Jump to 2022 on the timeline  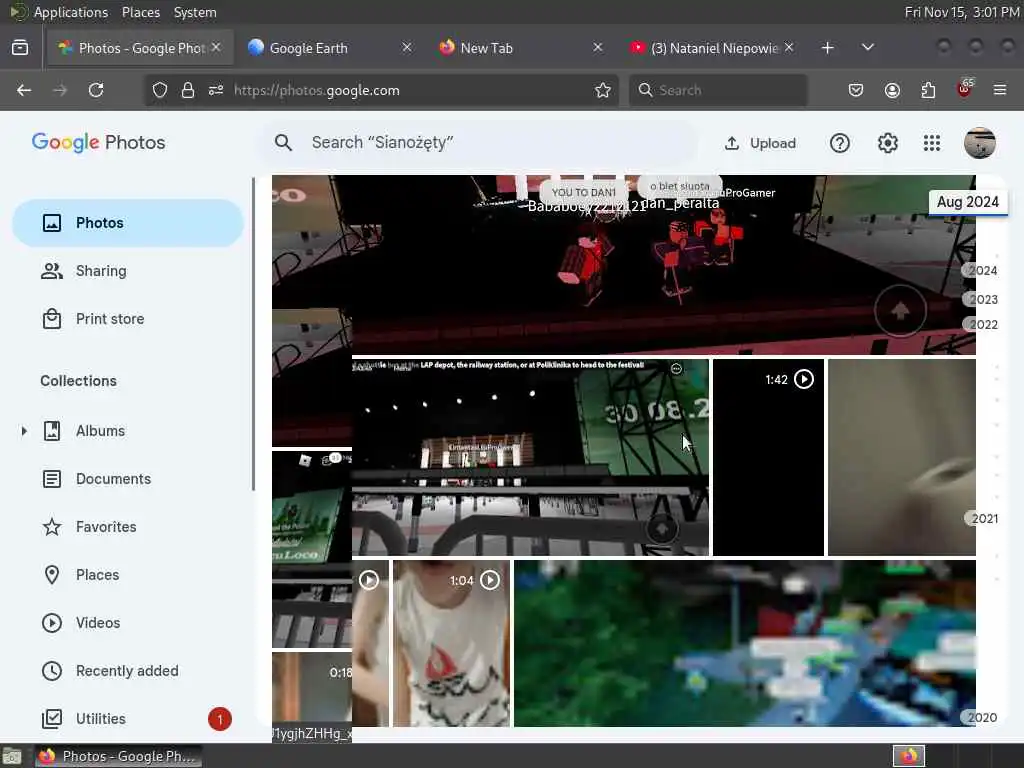pos(981,325)
